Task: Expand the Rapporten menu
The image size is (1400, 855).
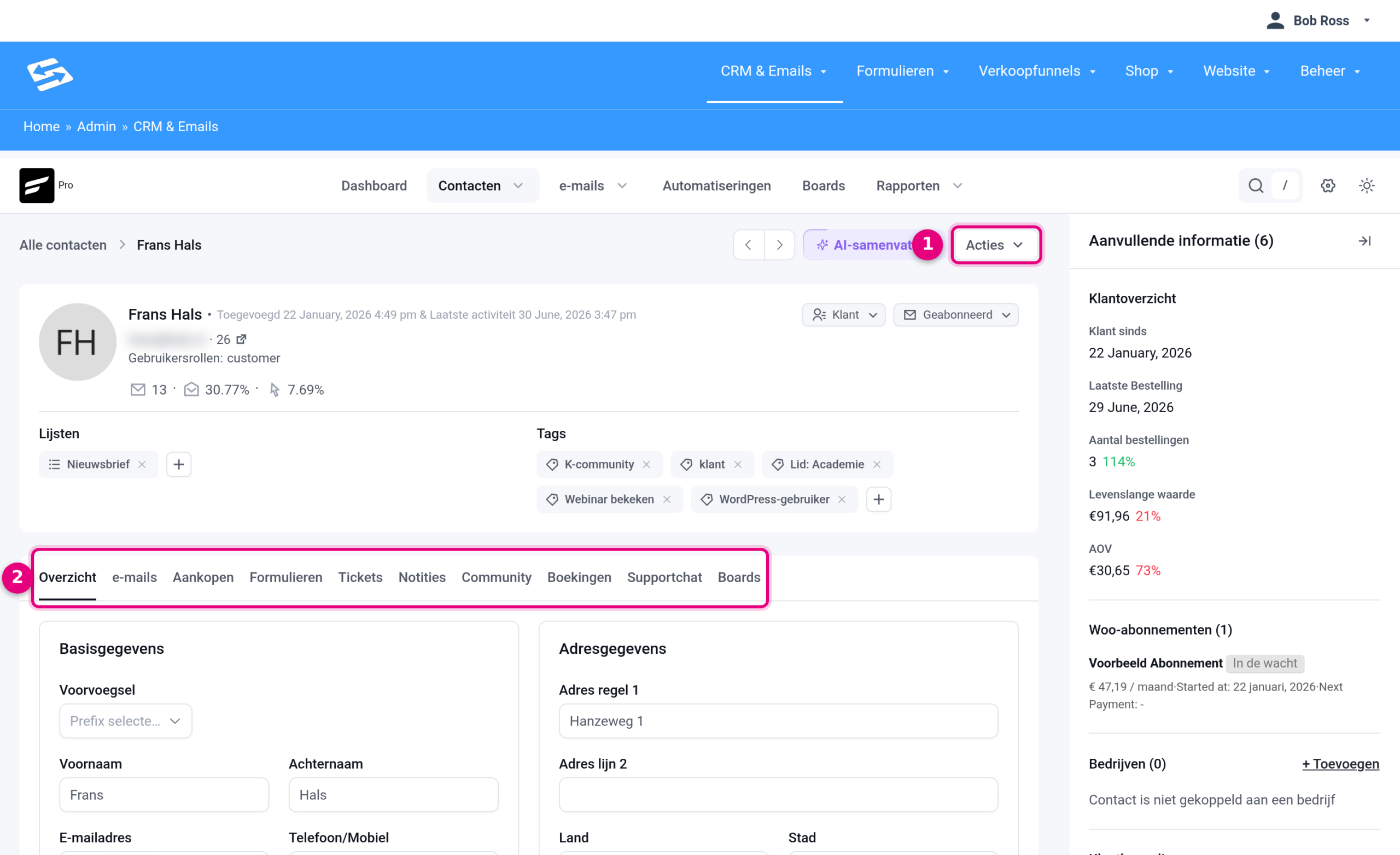Action: point(919,186)
